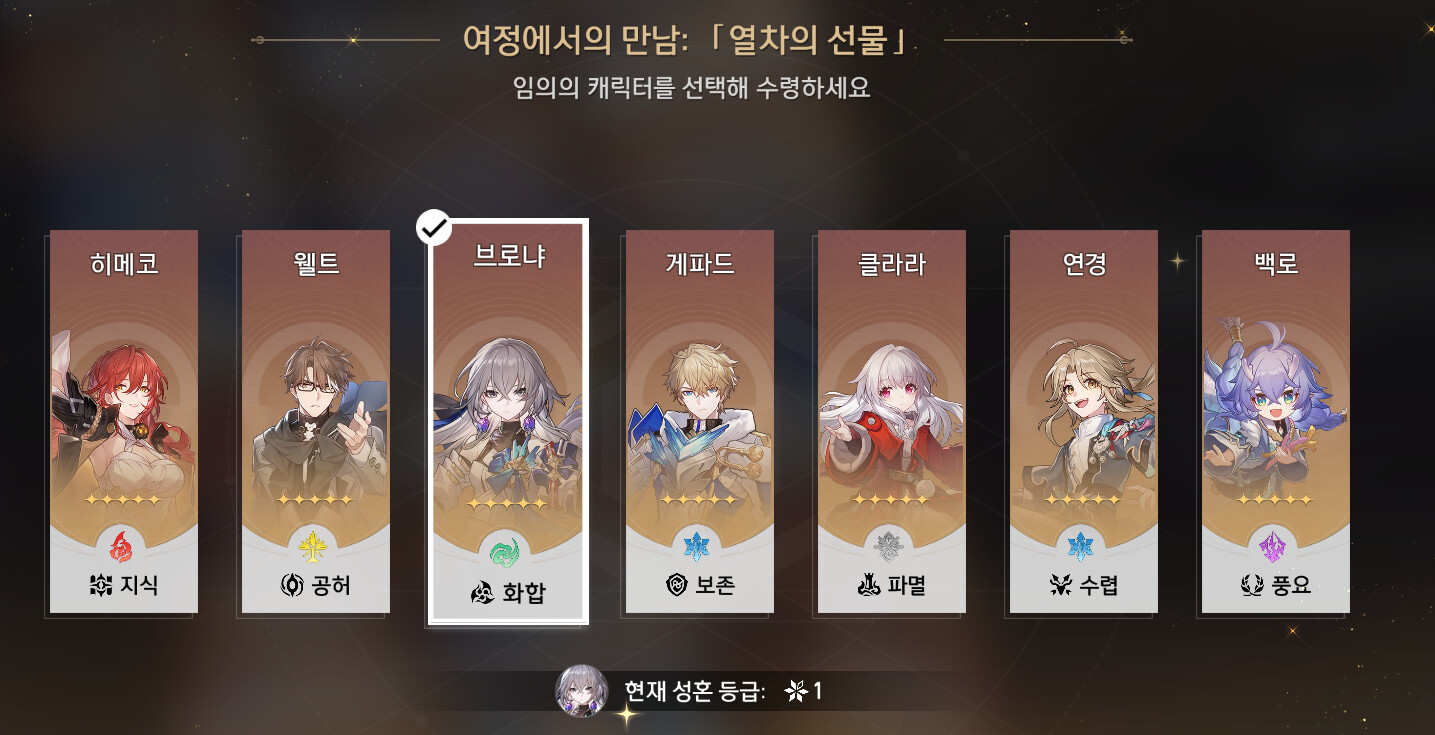Click Bronya's round avatar at the bottom
This screenshot has height=735, width=1435.
(581, 691)
